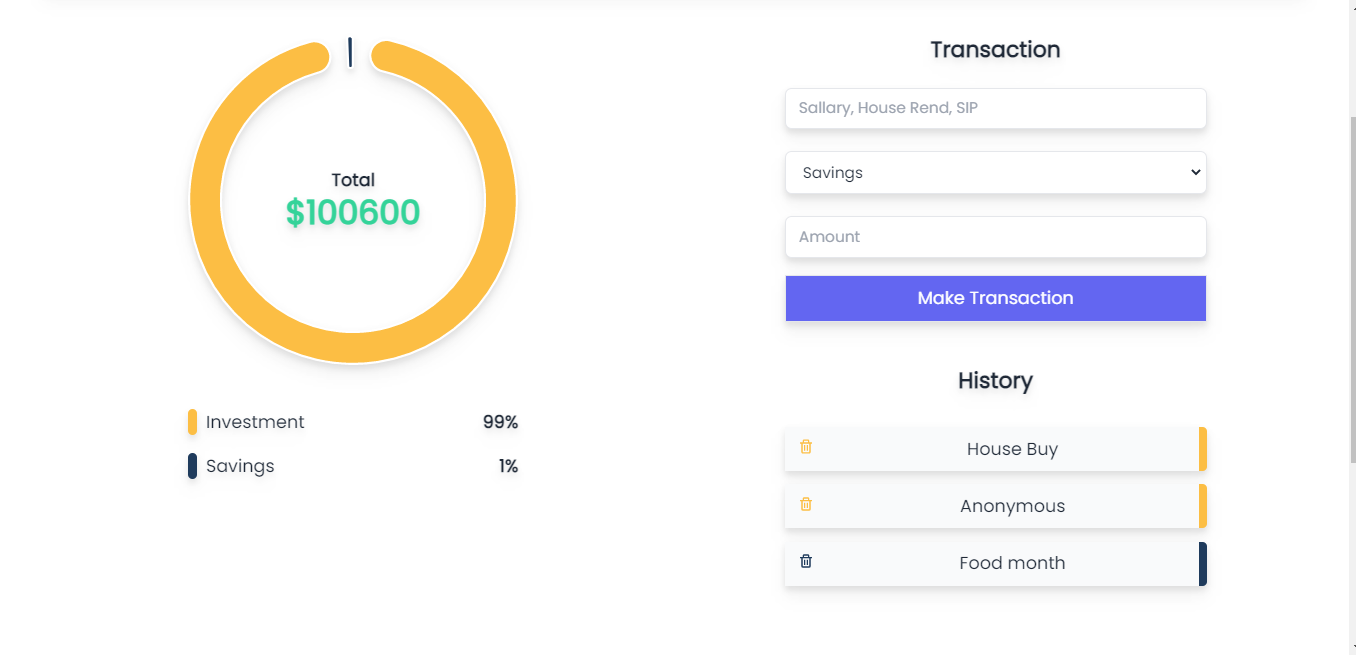Screen dimensions: 1356x655
Task: Click the transaction name input field
Action: pyautogui.click(x=995, y=108)
